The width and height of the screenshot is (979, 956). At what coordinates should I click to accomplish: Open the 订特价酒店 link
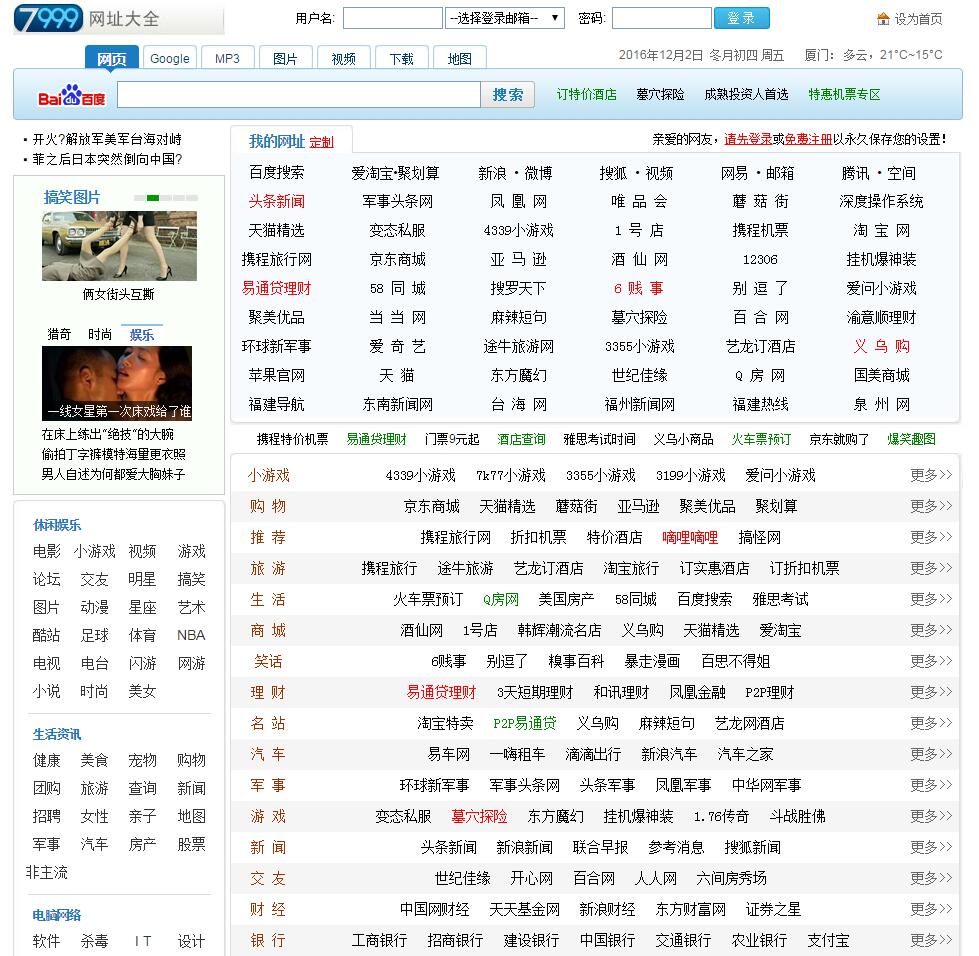click(586, 95)
